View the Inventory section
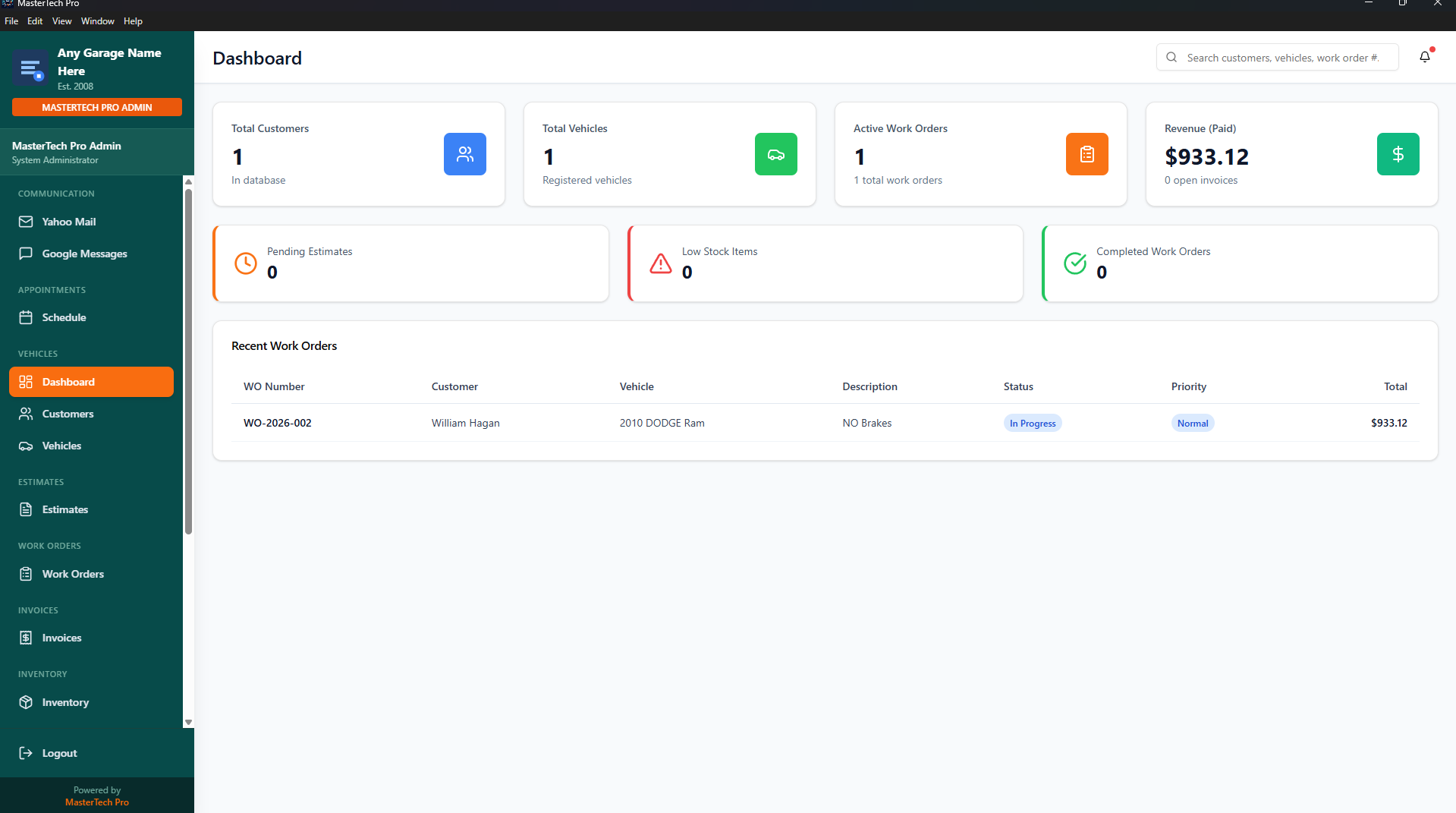The image size is (1456, 813). click(65, 702)
